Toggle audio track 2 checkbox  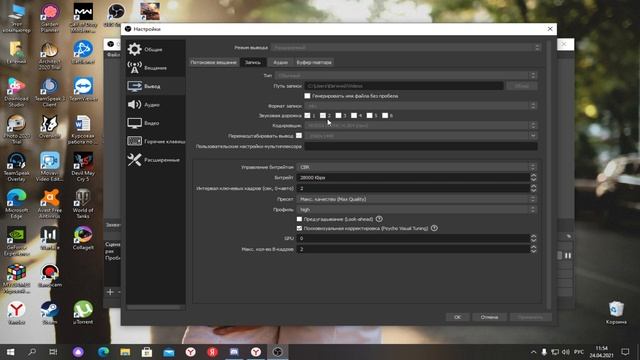323,116
